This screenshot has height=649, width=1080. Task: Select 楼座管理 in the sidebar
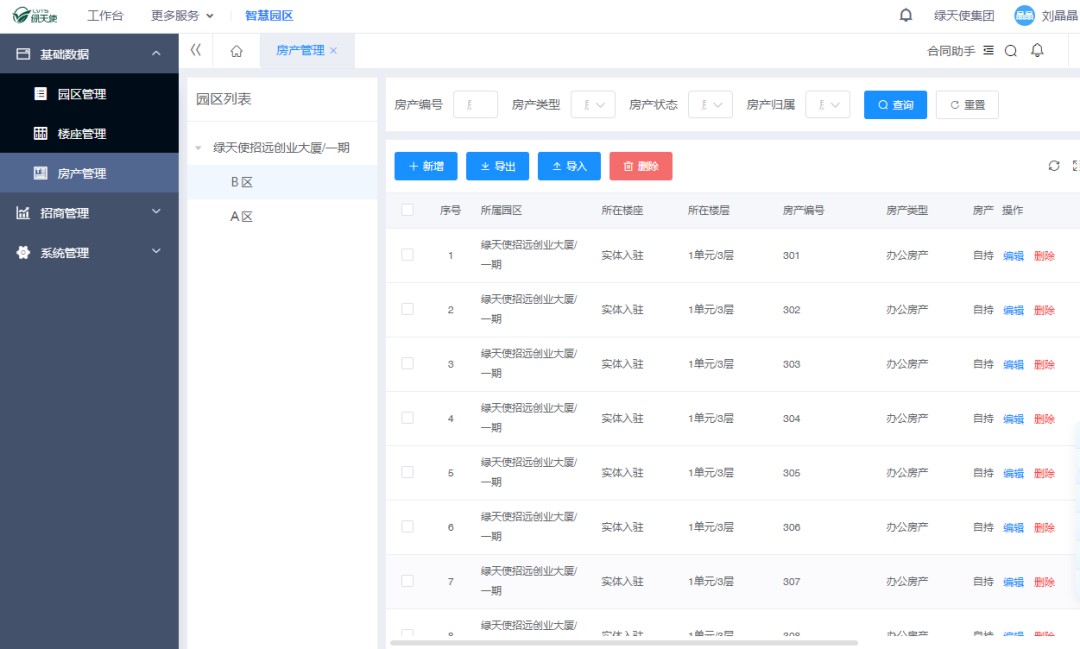coord(81,134)
